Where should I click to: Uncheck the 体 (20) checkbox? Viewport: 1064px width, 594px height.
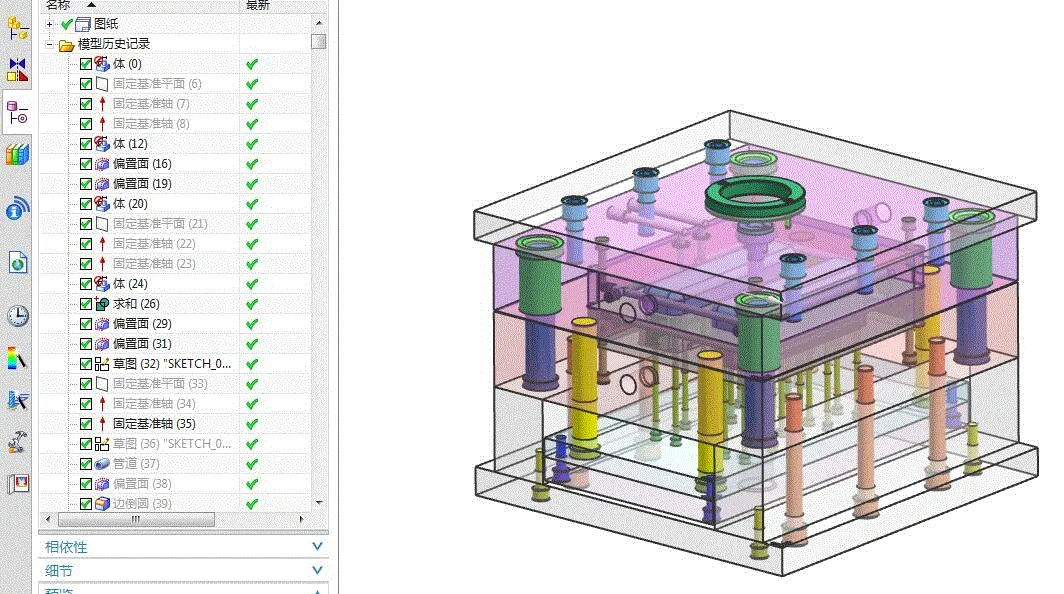click(x=86, y=204)
